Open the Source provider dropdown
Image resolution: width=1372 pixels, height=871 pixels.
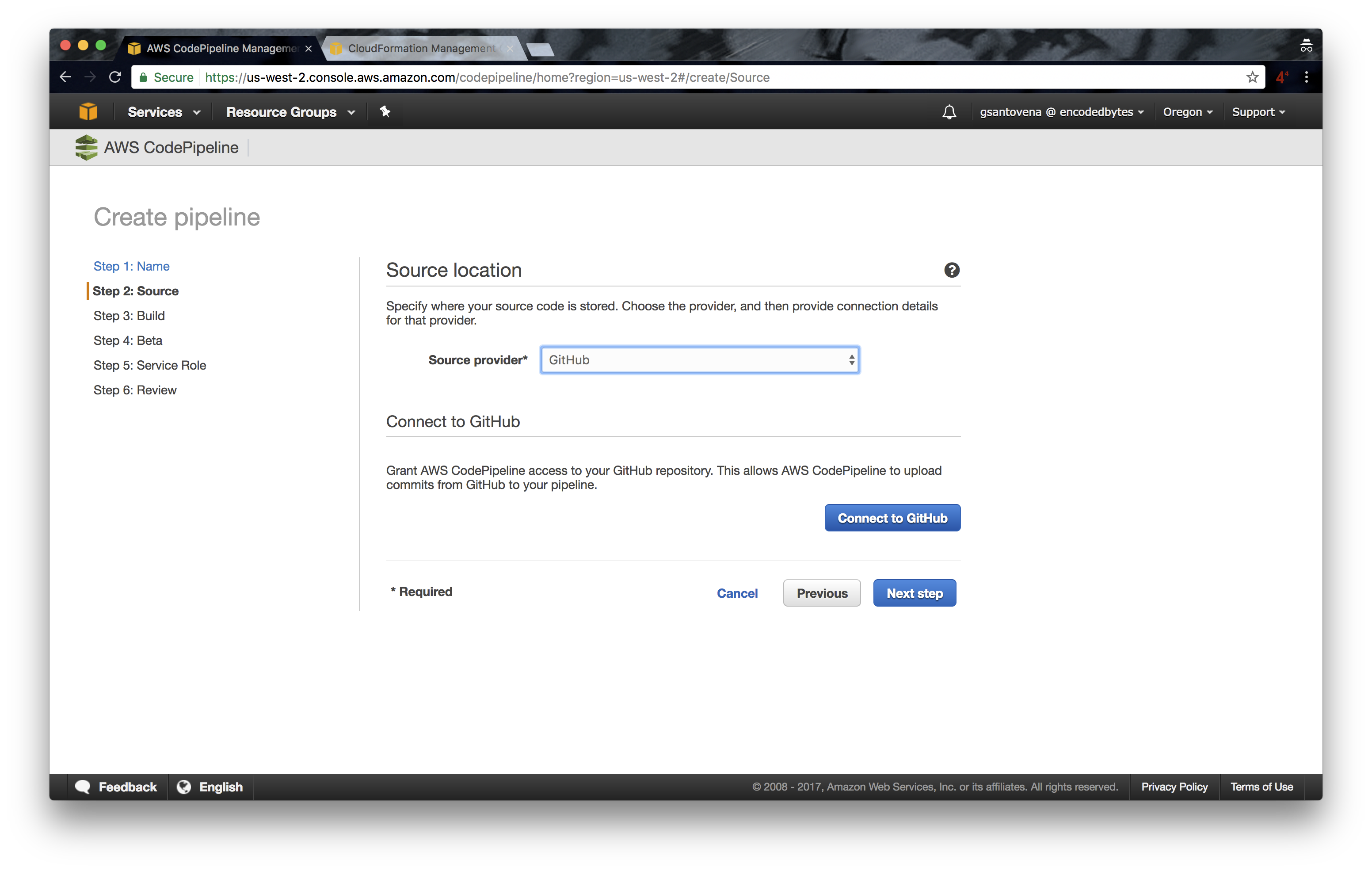coord(699,360)
